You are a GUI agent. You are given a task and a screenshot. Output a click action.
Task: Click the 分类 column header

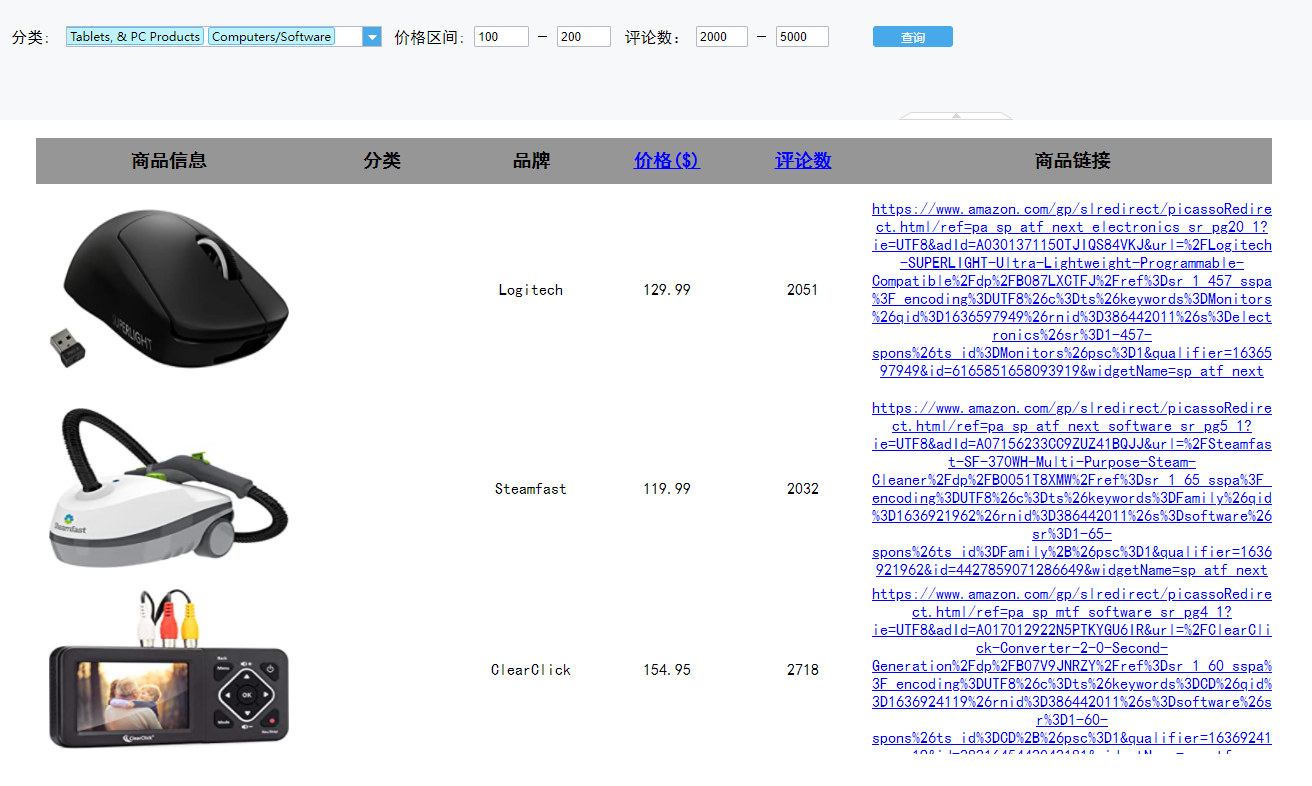coord(382,160)
